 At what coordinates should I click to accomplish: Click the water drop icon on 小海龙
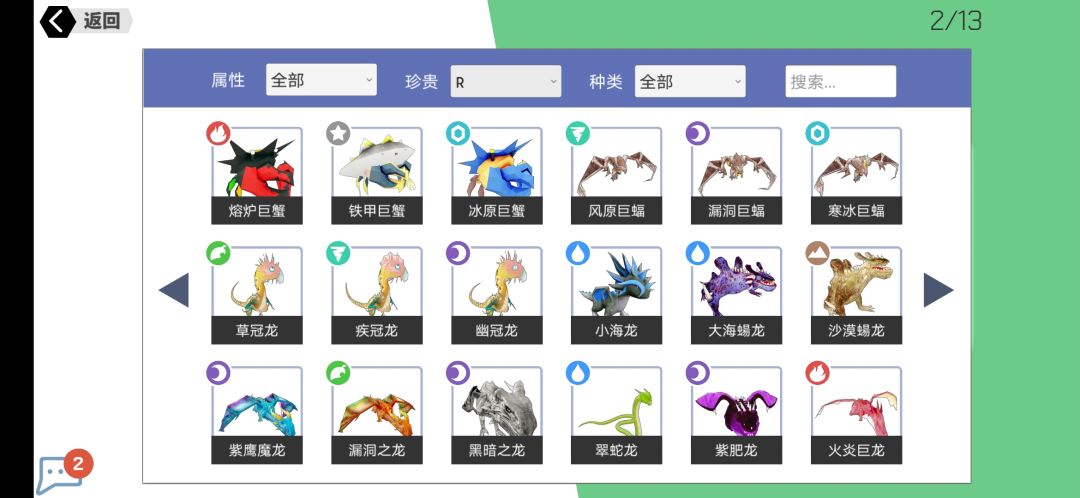pos(578,253)
